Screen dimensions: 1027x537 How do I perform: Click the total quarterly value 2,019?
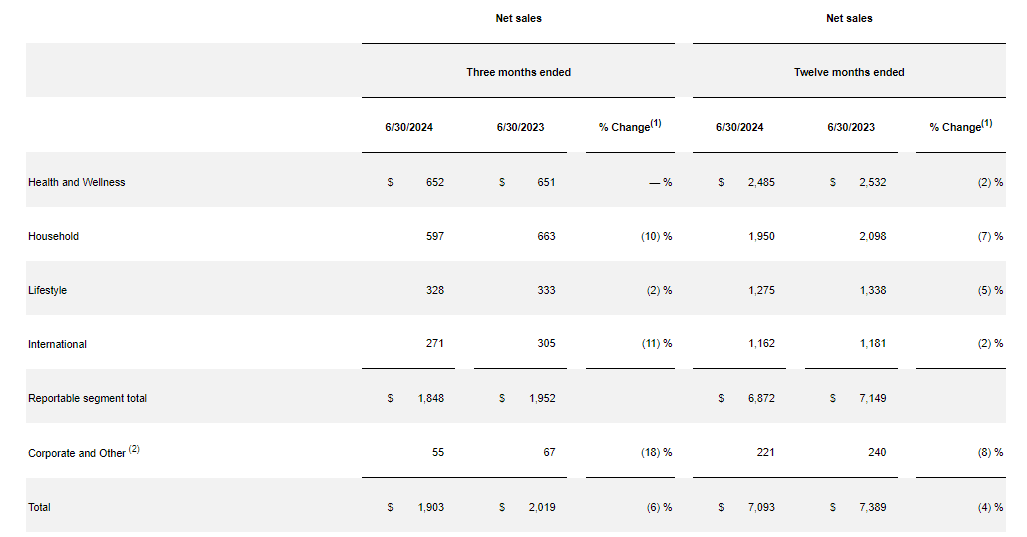[540, 507]
